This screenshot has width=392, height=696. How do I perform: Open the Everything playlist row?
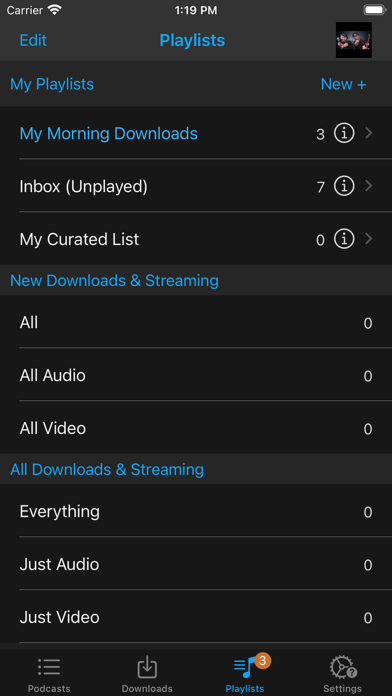tap(196, 511)
